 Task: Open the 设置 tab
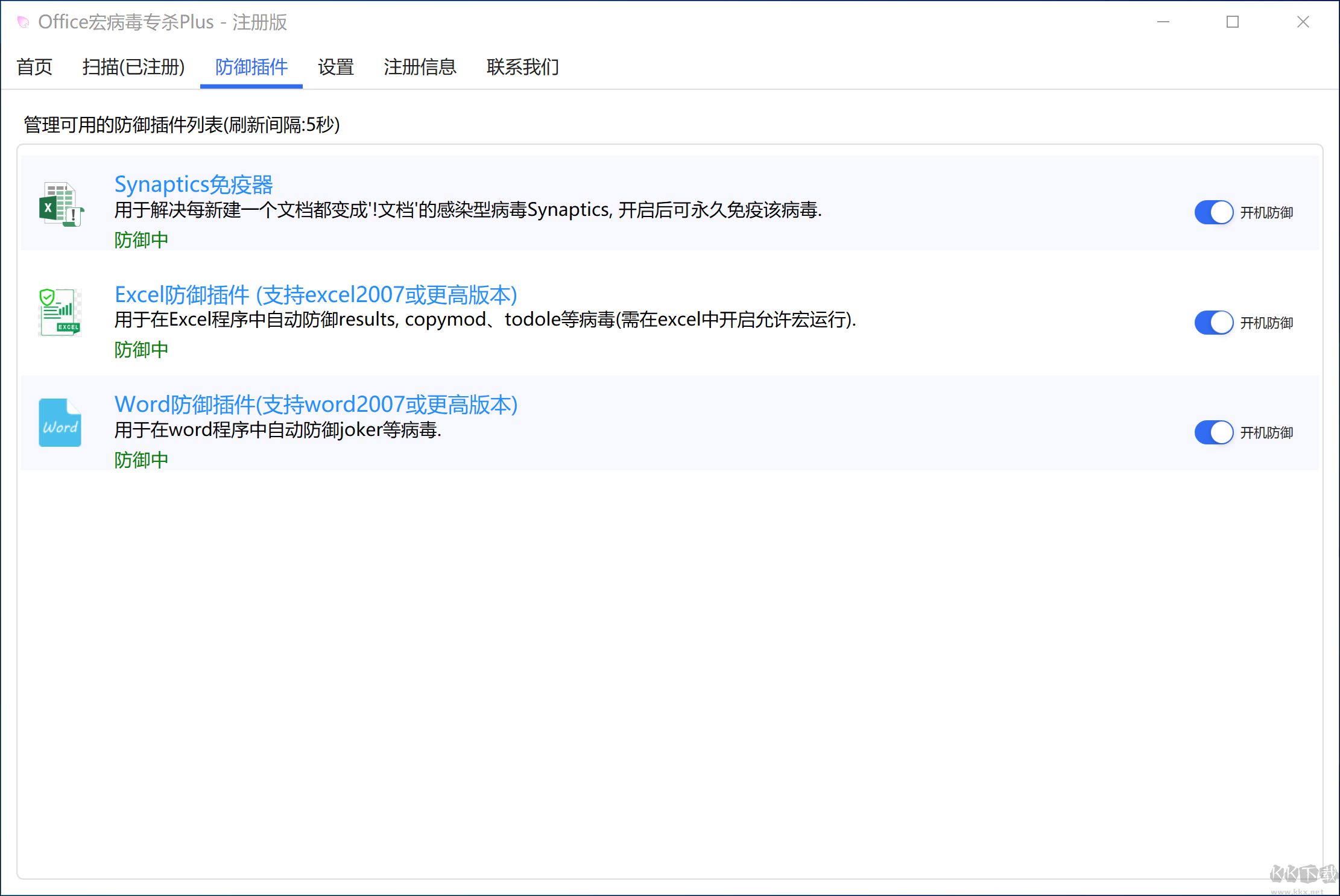pyautogui.click(x=336, y=68)
